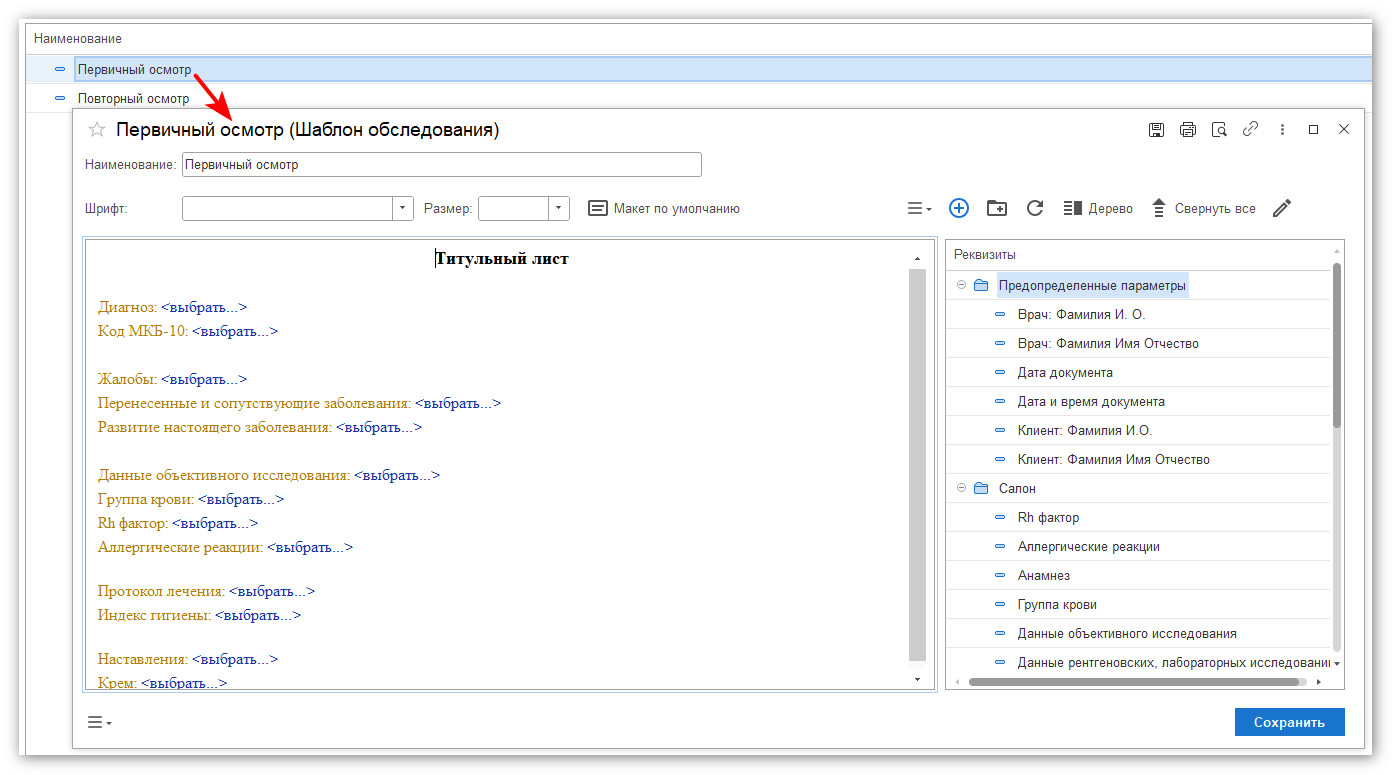The height and width of the screenshot is (775, 1392).
Task: Toggle Дерево tree view mode
Action: click(x=1098, y=208)
